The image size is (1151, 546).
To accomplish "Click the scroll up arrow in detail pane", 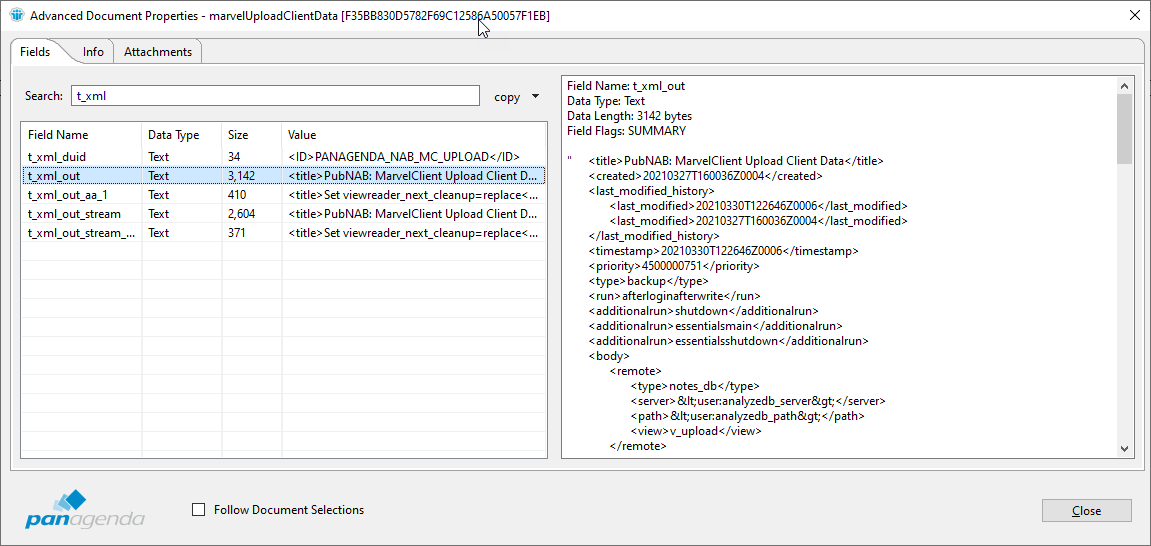I will 1125,86.
